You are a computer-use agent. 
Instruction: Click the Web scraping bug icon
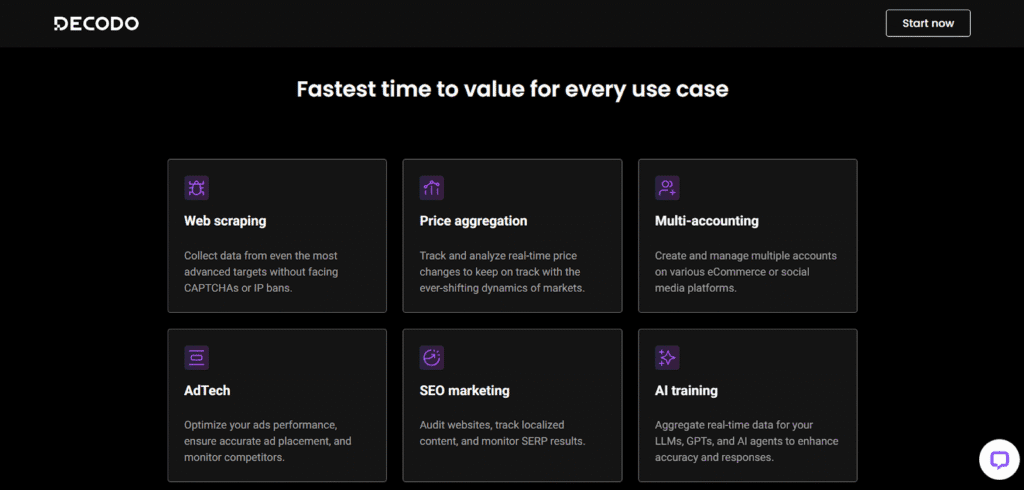coord(197,187)
